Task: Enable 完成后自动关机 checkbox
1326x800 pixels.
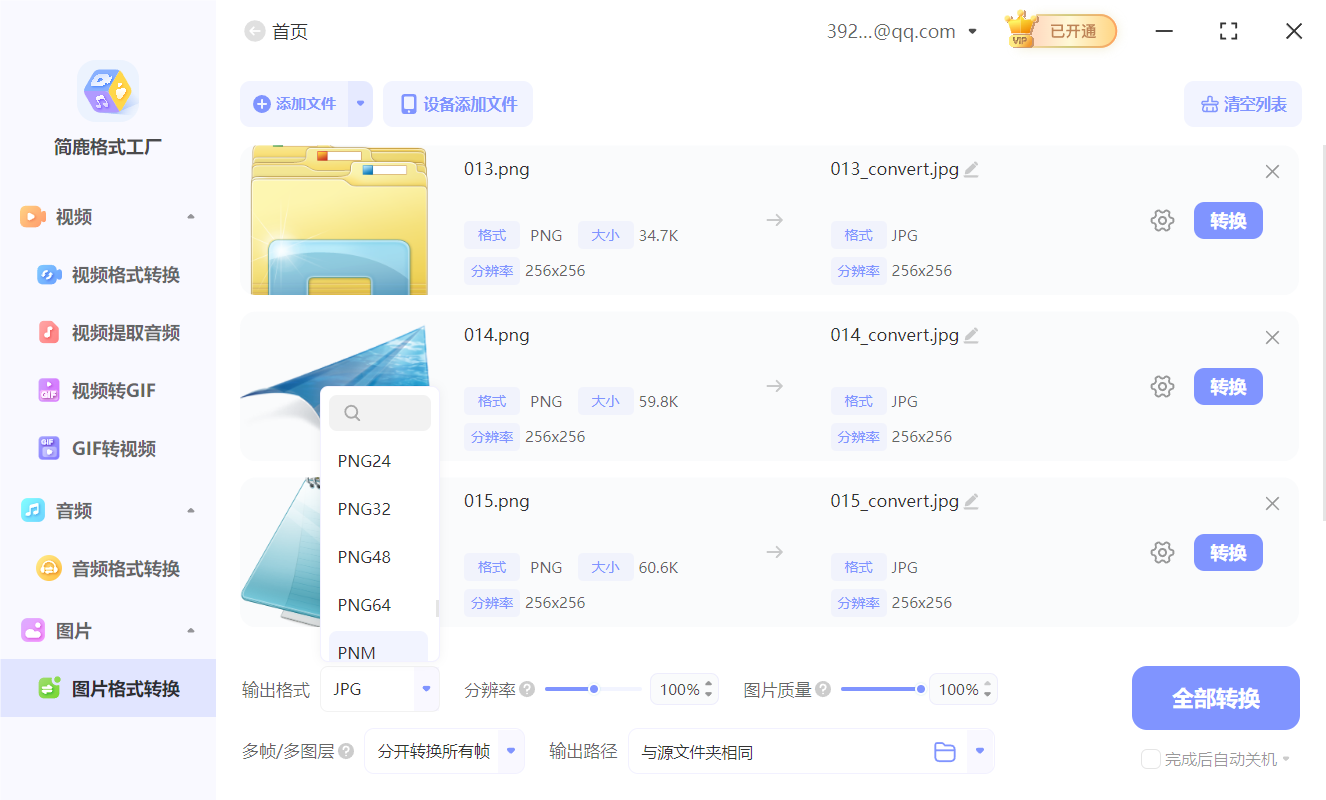Action: tap(1150, 759)
